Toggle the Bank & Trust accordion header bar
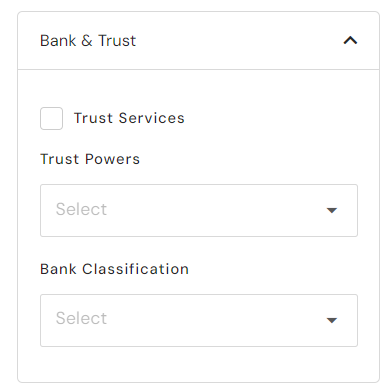The image size is (390, 388). 198,41
